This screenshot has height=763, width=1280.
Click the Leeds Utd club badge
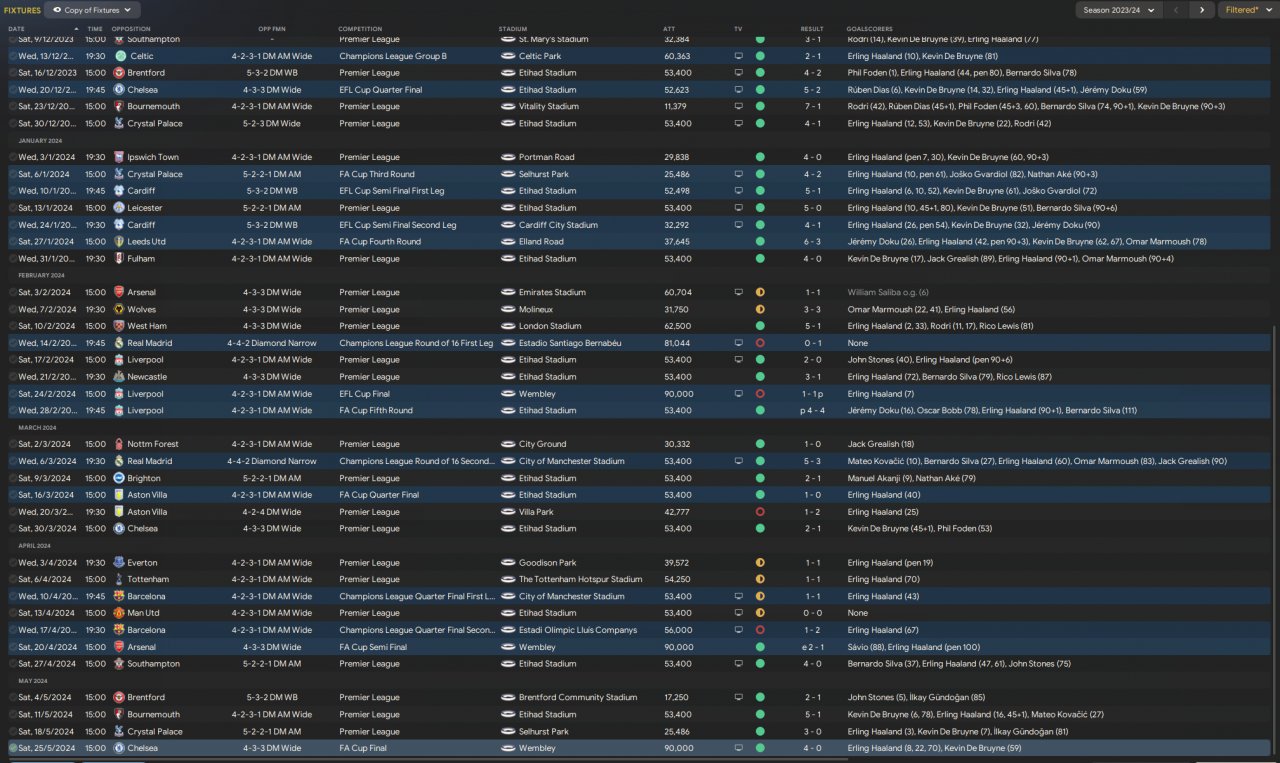(120, 242)
